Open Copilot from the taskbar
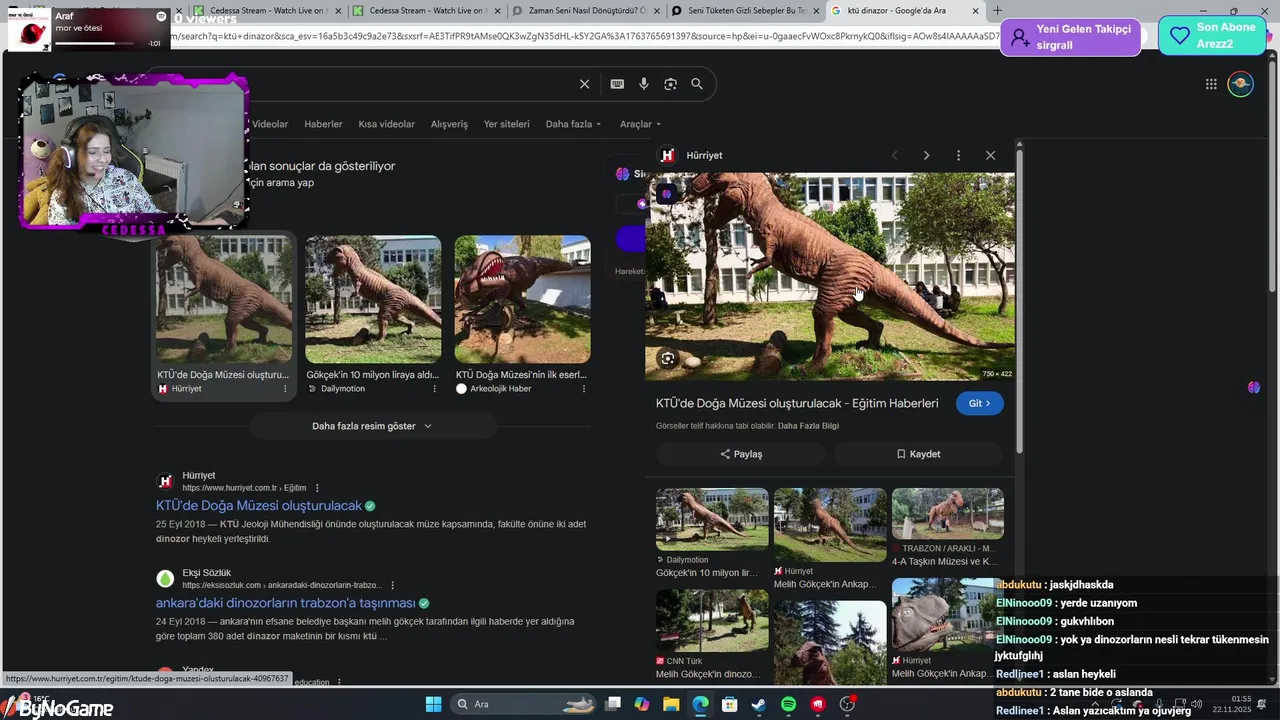This screenshot has width=1280, height=720. 641,704
